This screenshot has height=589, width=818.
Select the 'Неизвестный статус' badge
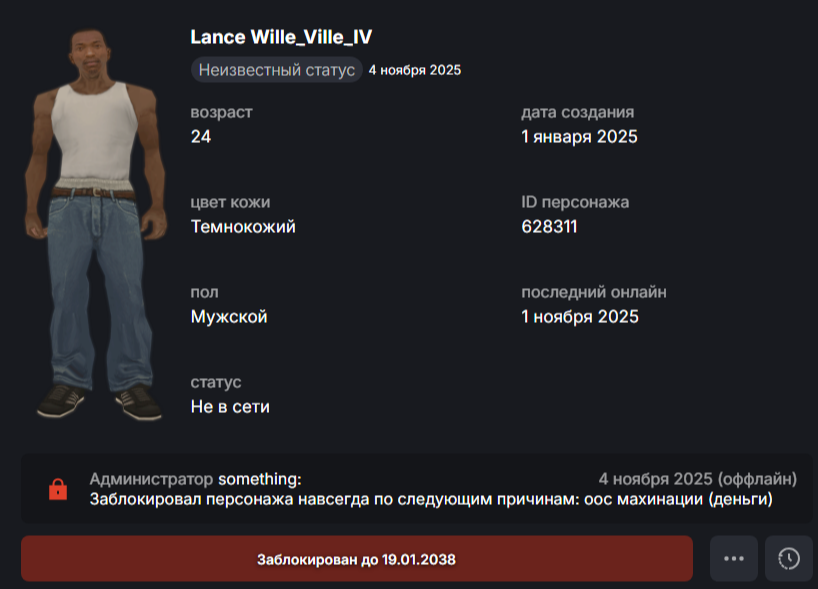276,70
